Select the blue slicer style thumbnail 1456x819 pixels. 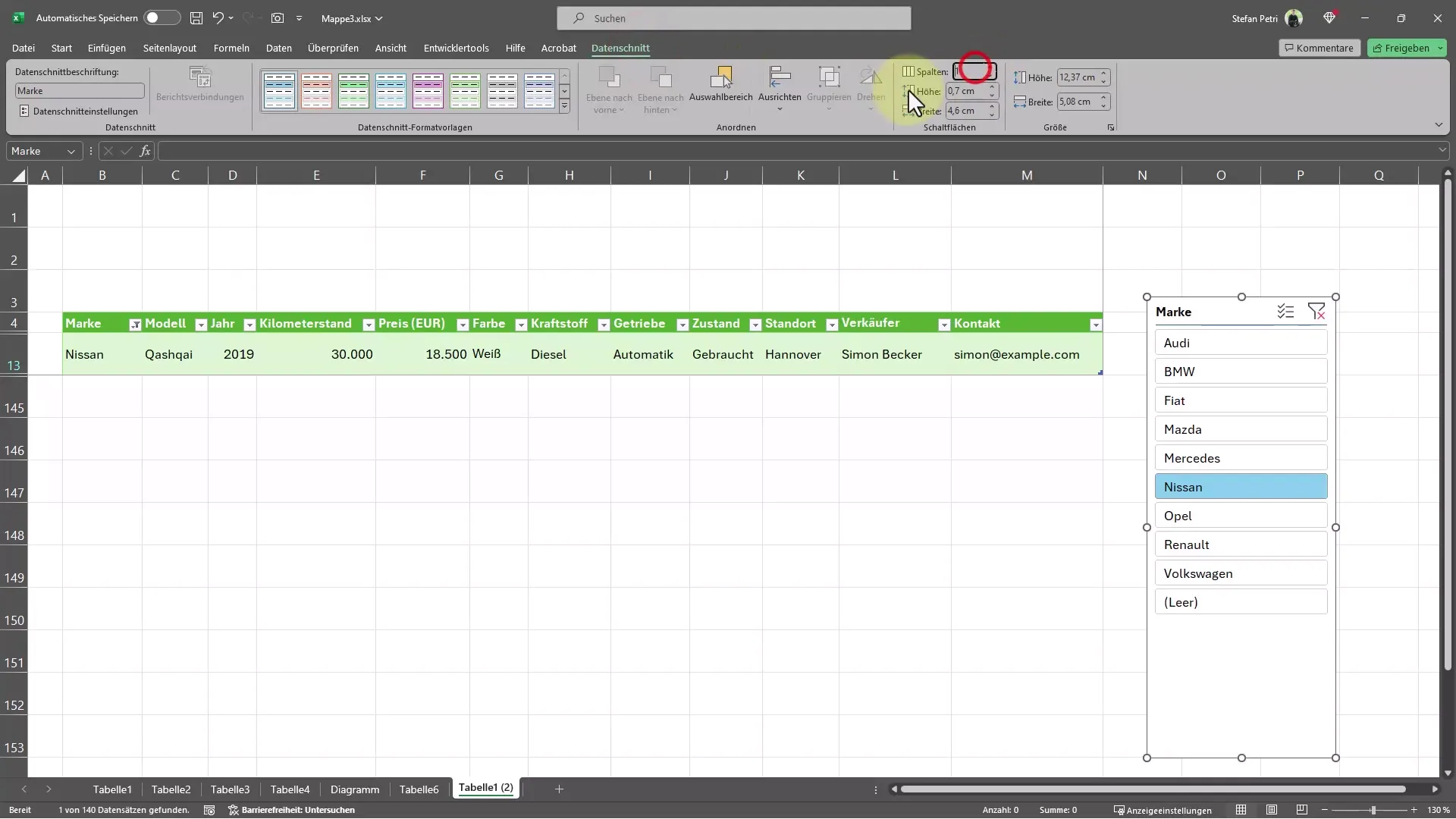pyautogui.click(x=280, y=91)
